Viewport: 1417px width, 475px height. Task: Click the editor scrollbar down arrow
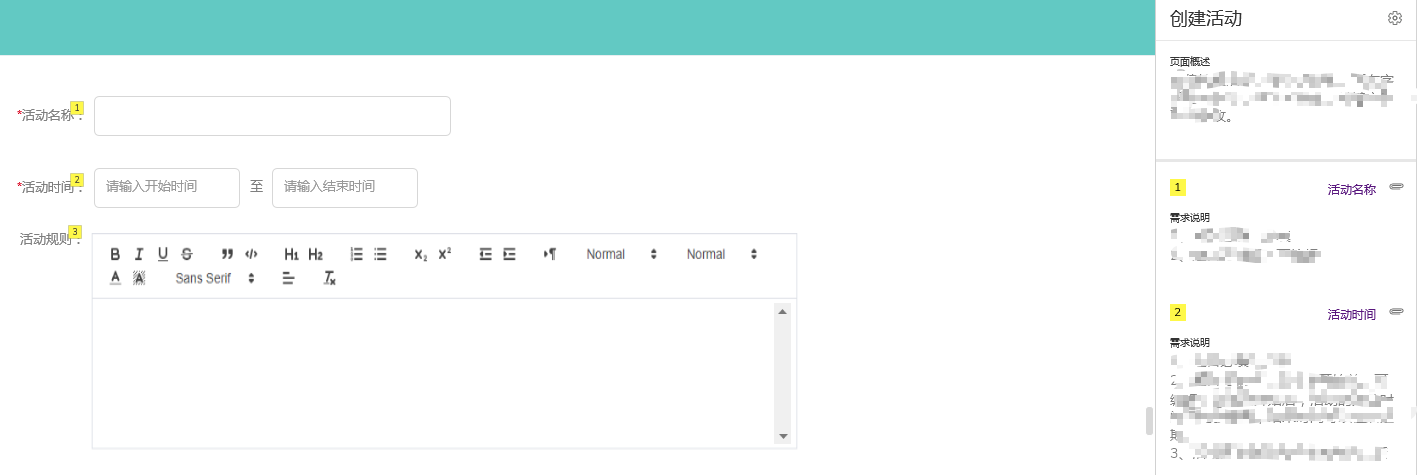tap(783, 436)
